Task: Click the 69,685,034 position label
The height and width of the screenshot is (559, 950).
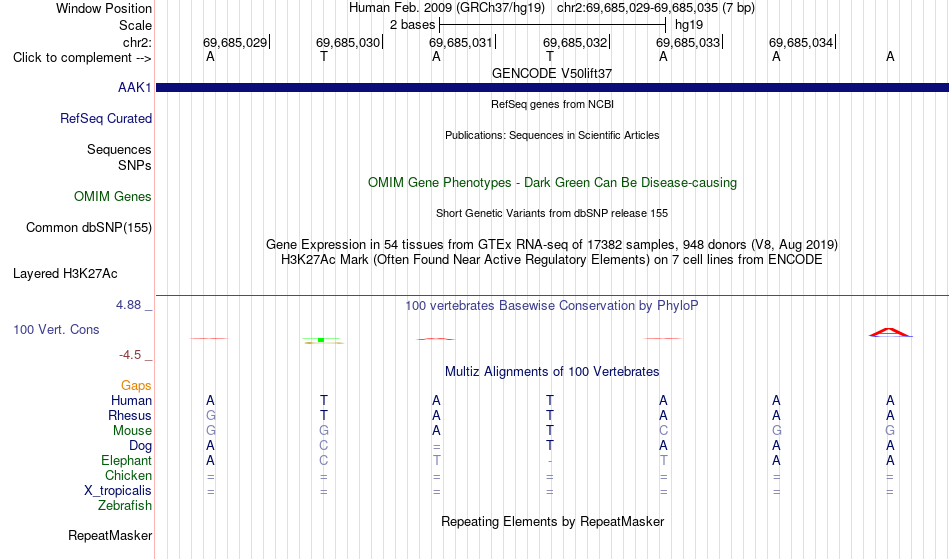Action: pyautogui.click(x=801, y=43)
